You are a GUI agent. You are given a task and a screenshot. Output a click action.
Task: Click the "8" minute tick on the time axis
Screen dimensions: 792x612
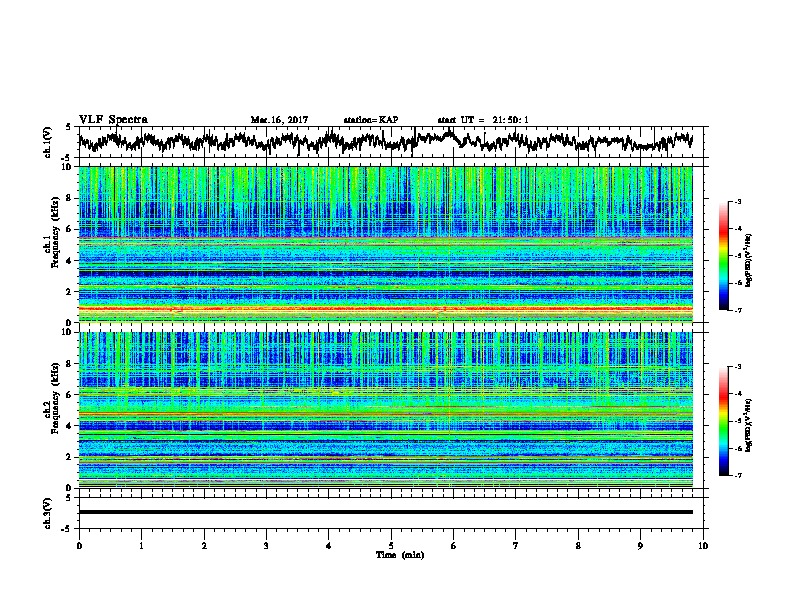[x=578, y=546]
